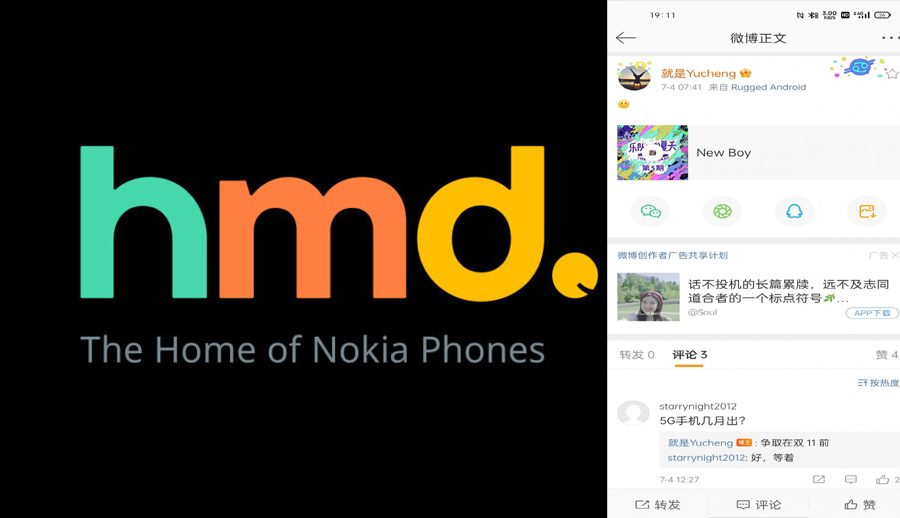Open the Rugged Android source link

pos(768,87)
